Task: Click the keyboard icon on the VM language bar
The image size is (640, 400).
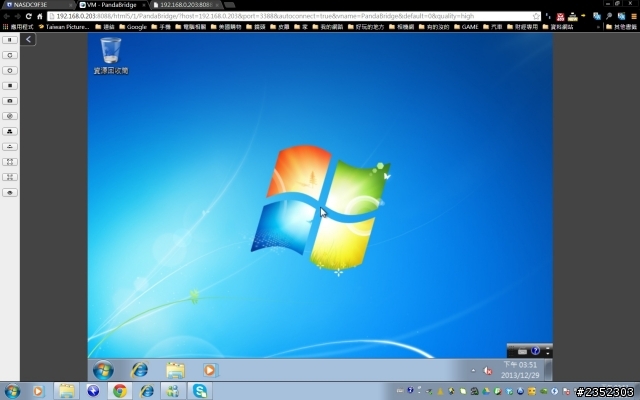Action: click(522, 351)
